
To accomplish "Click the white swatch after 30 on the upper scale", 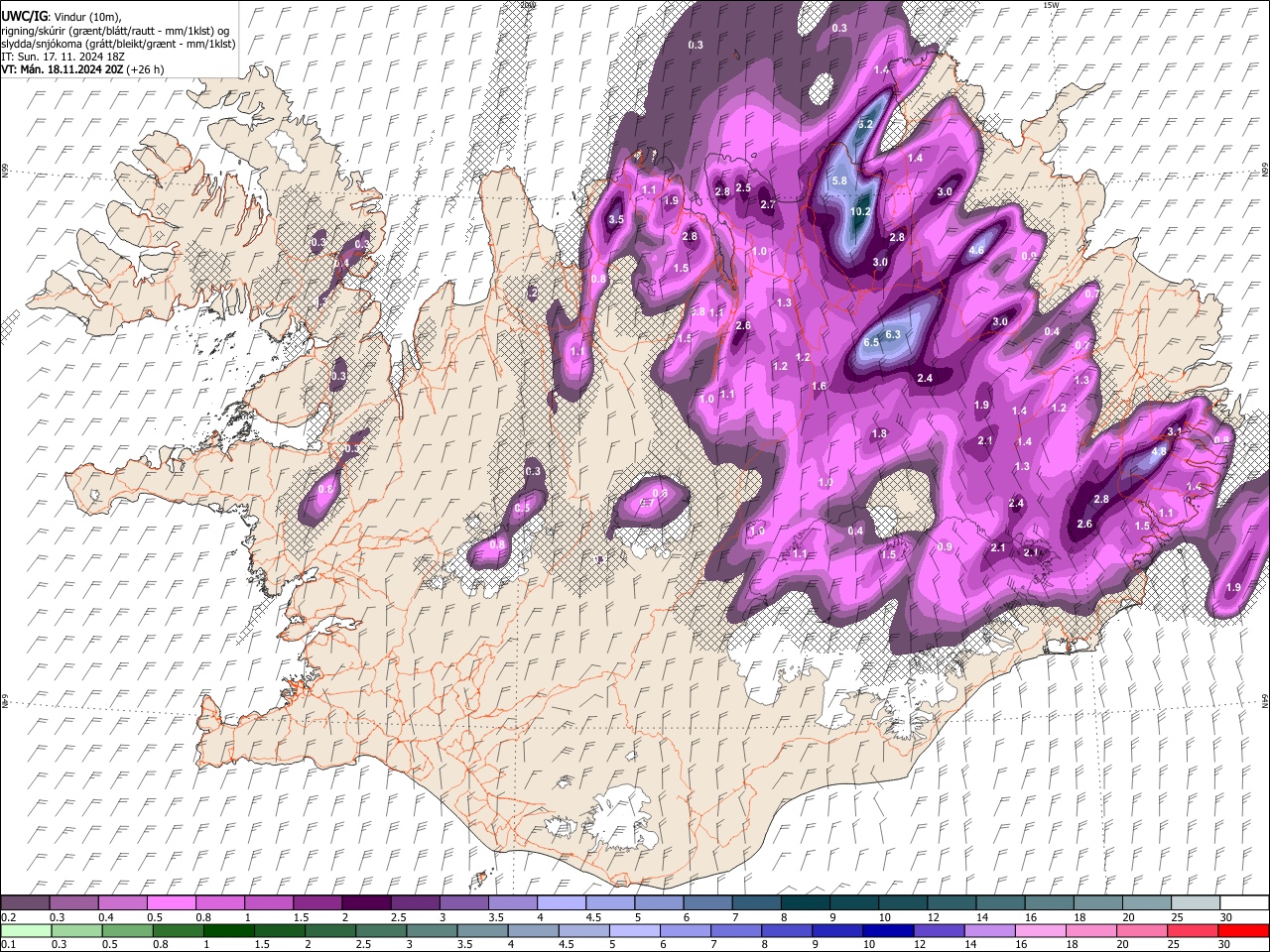I will pyautogui.click(x=1243, y=903).
